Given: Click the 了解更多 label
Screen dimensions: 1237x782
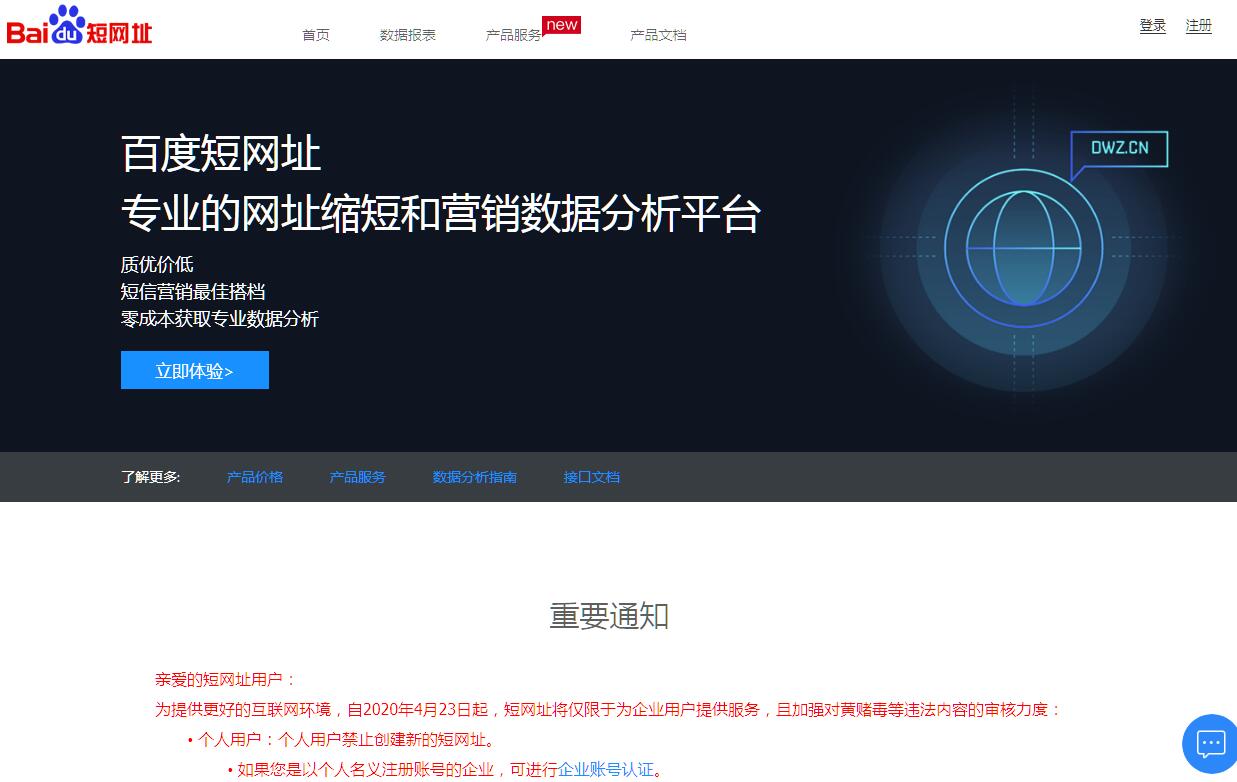Looking at the screenshot, I should tap(150, 477).
